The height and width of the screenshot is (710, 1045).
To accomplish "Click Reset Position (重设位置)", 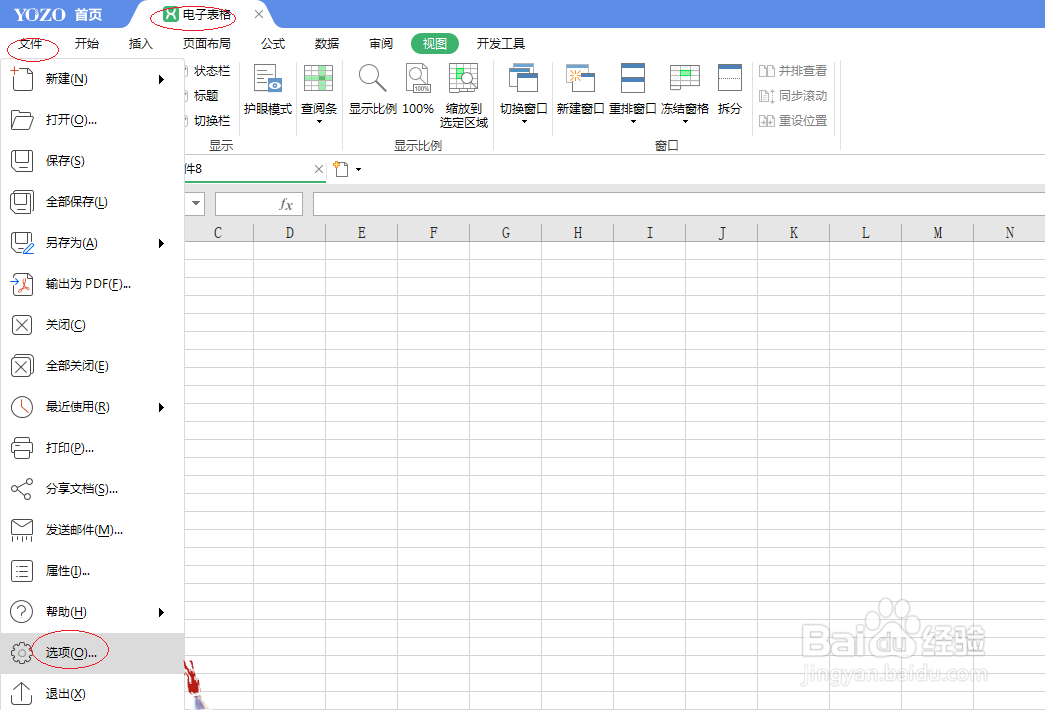I will 793,121.
